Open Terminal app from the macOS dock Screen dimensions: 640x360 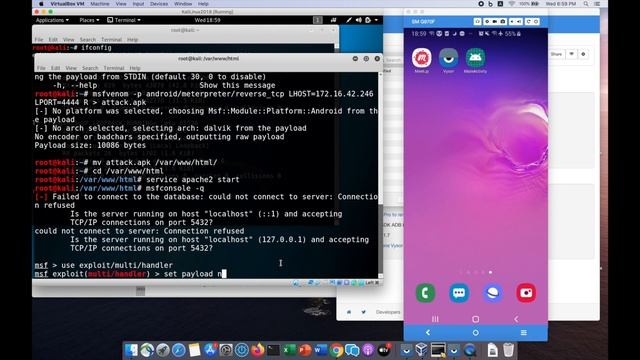coord(273,350)
